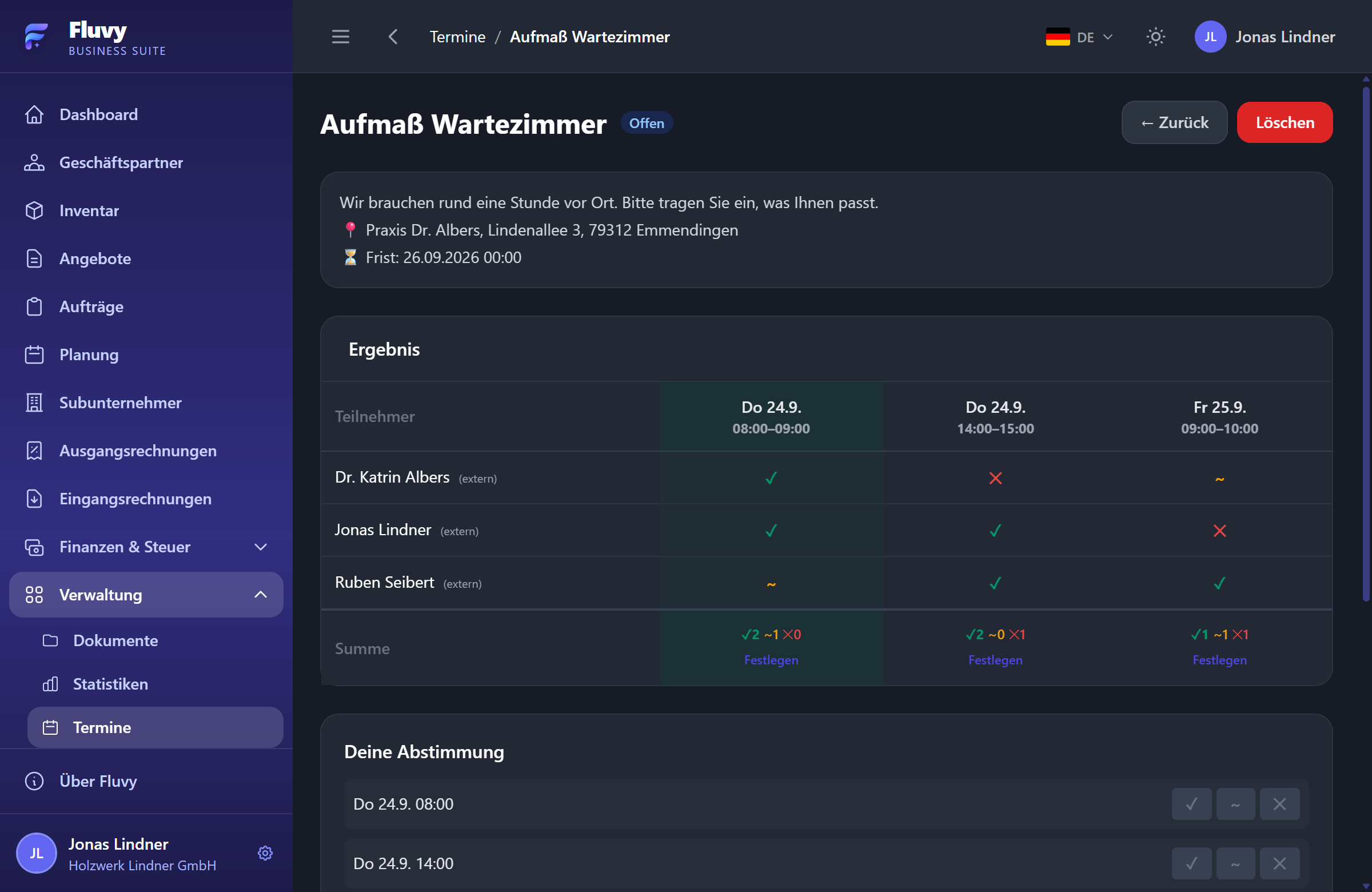Click the JL avatar in top bar

[x=1210, y=37]
